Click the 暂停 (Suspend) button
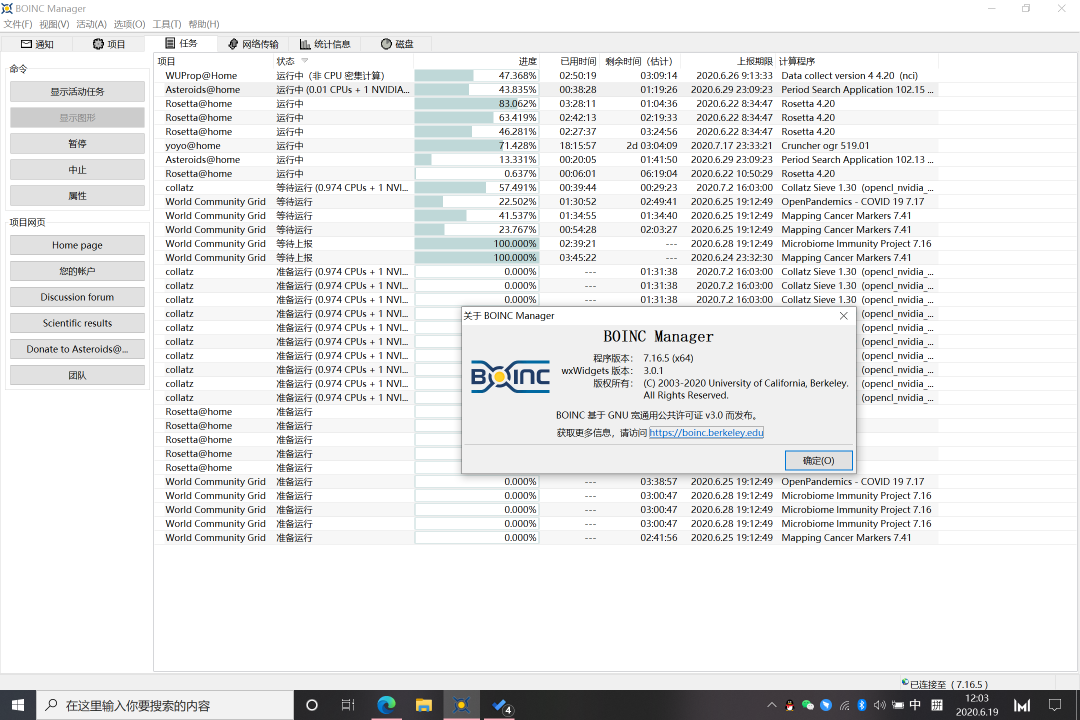The image size is (1080, 720). click(x=77, y=143)
